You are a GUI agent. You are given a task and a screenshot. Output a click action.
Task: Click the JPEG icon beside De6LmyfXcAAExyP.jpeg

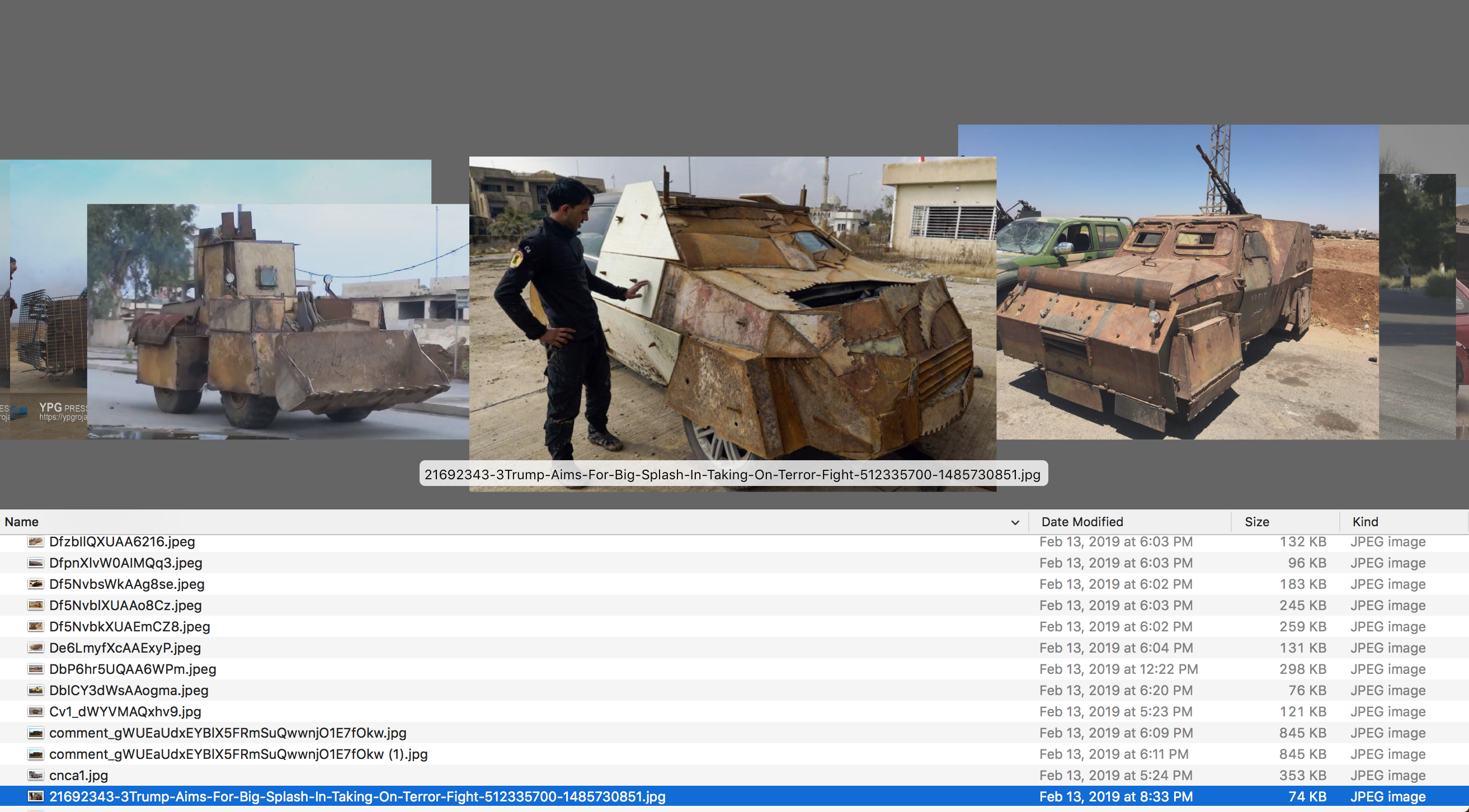click(x=35, y=648)
